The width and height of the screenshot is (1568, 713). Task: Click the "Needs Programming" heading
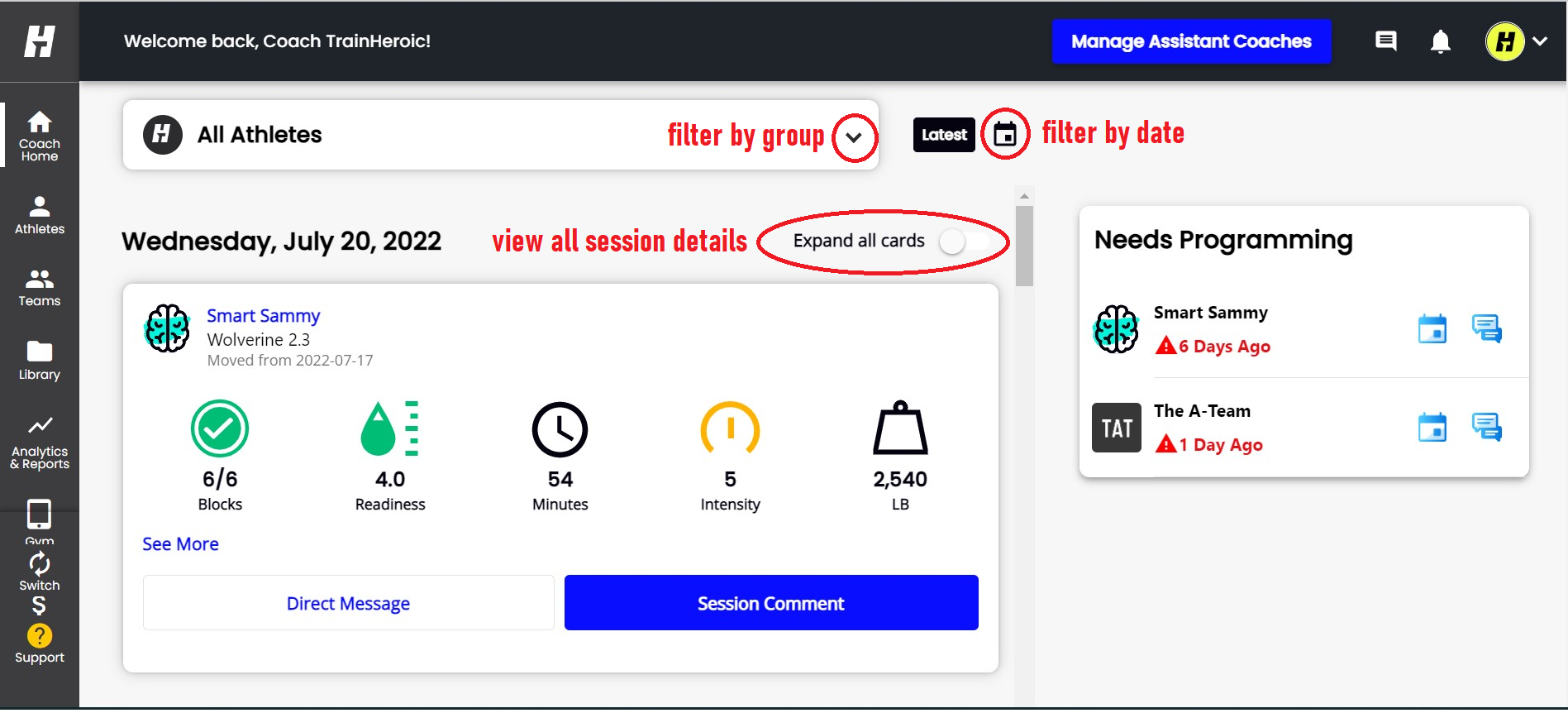1223,241
